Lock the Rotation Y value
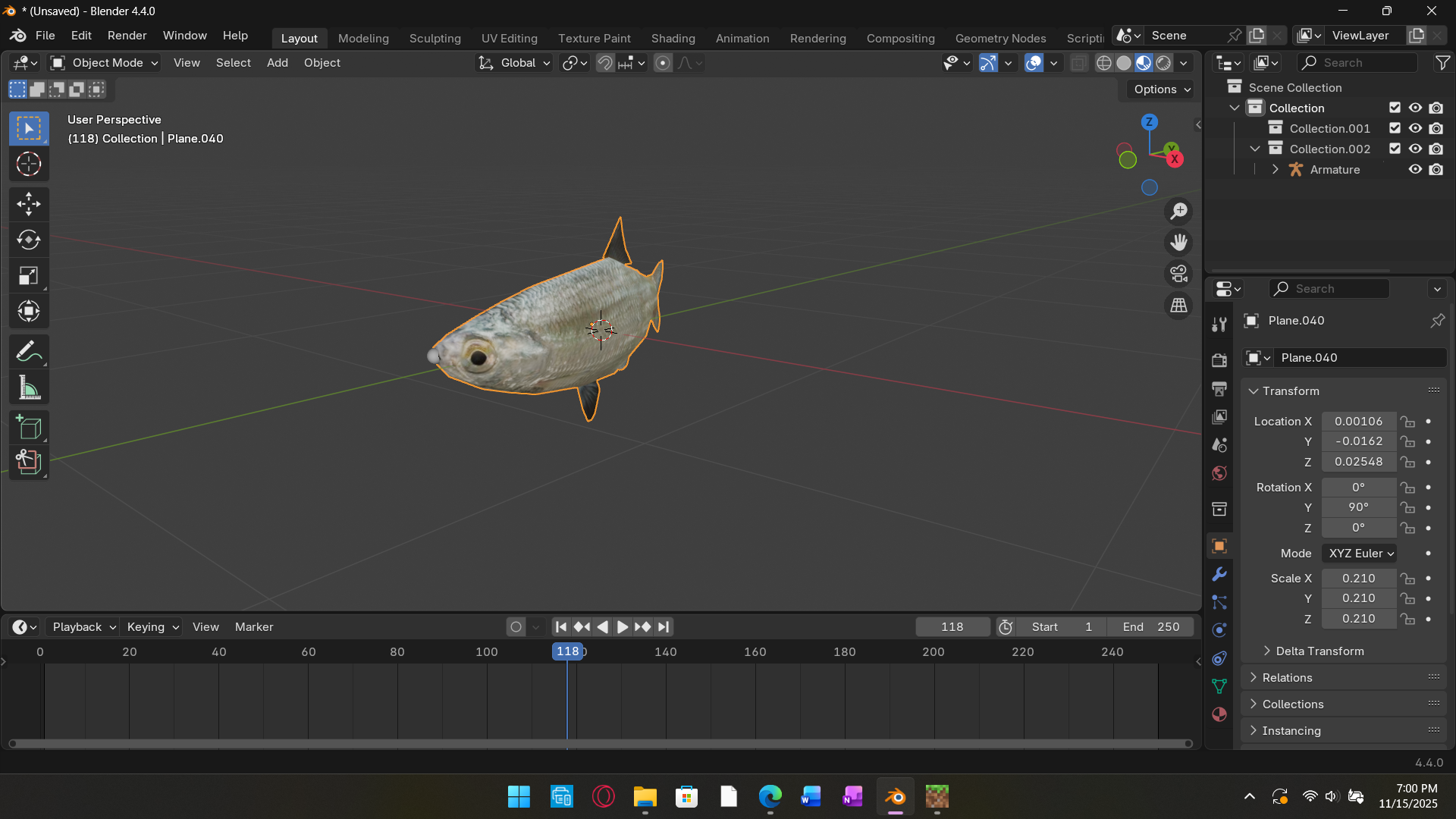Screen dimensions: 1456x819 (x=1408, y=507)
